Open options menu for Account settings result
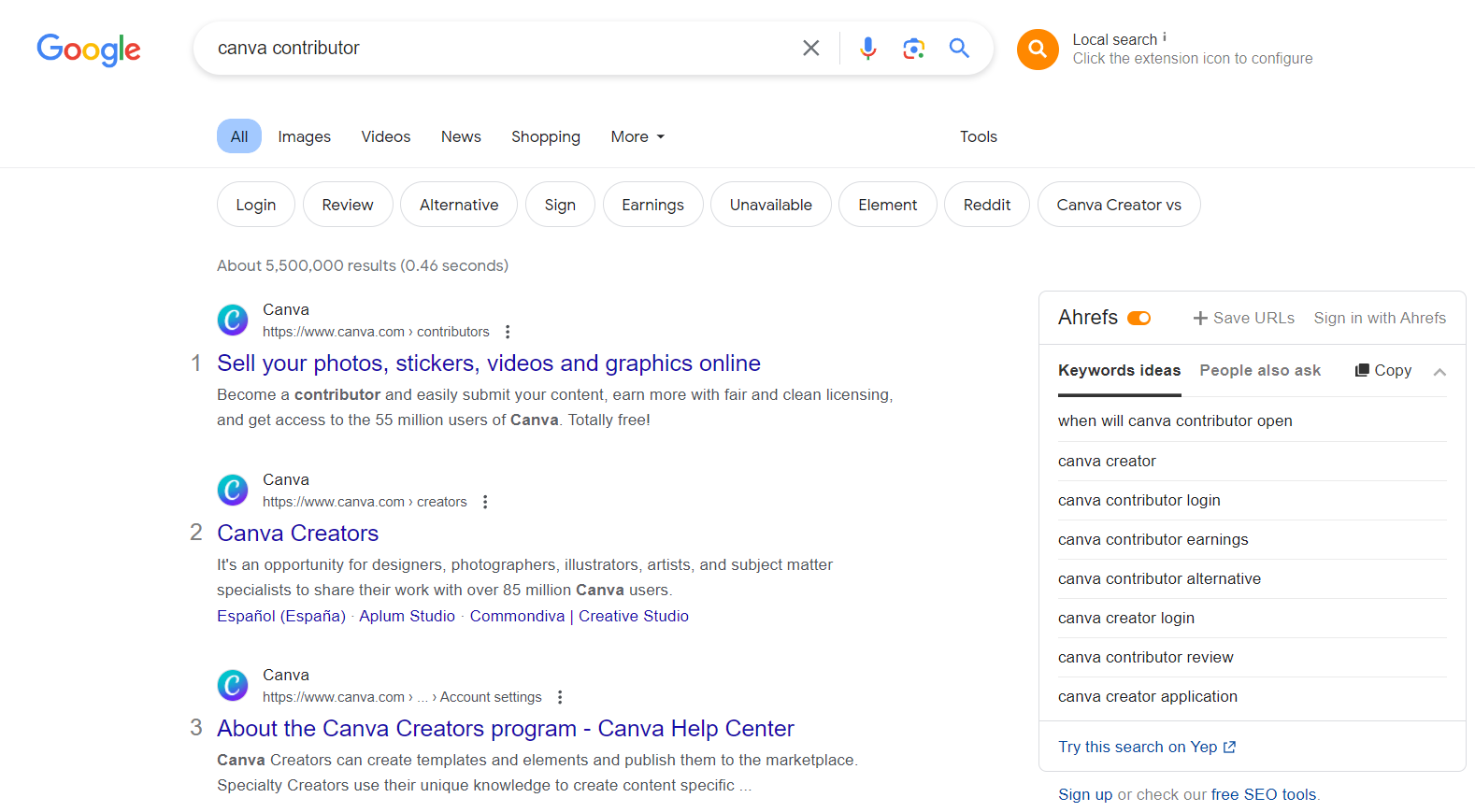The width and height of the screenshot is (1475, 812). pyautogui.click(x=560, y=697)
